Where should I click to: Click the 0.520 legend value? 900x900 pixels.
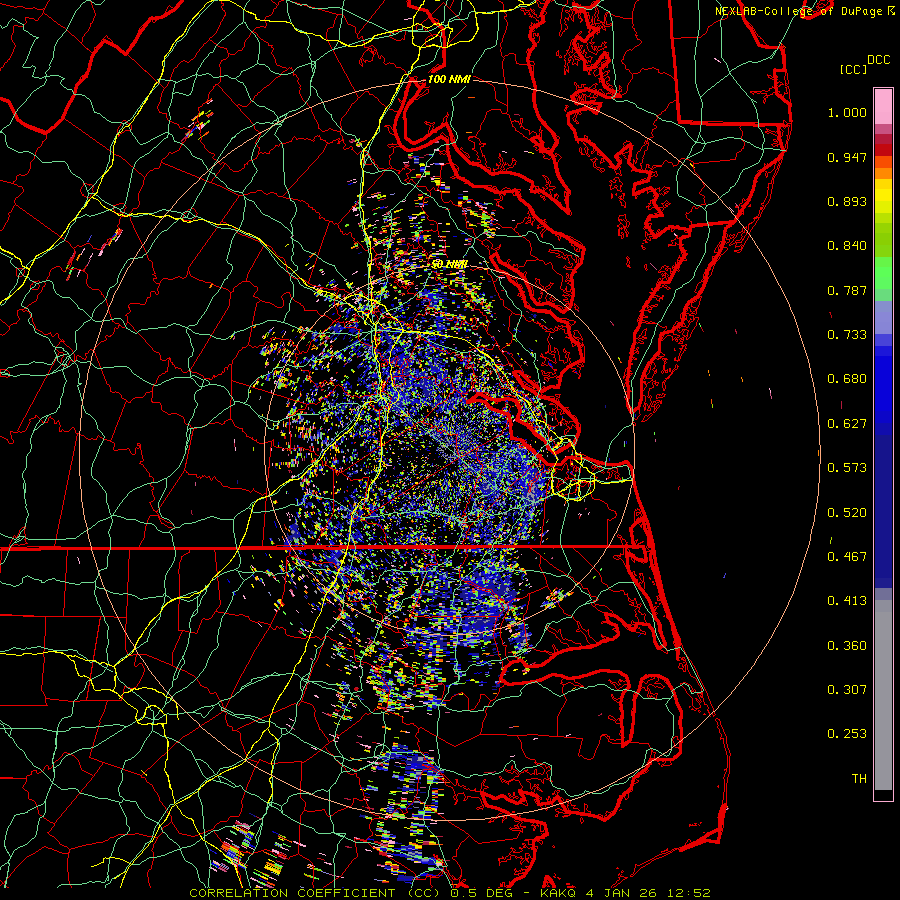(847, 513)
